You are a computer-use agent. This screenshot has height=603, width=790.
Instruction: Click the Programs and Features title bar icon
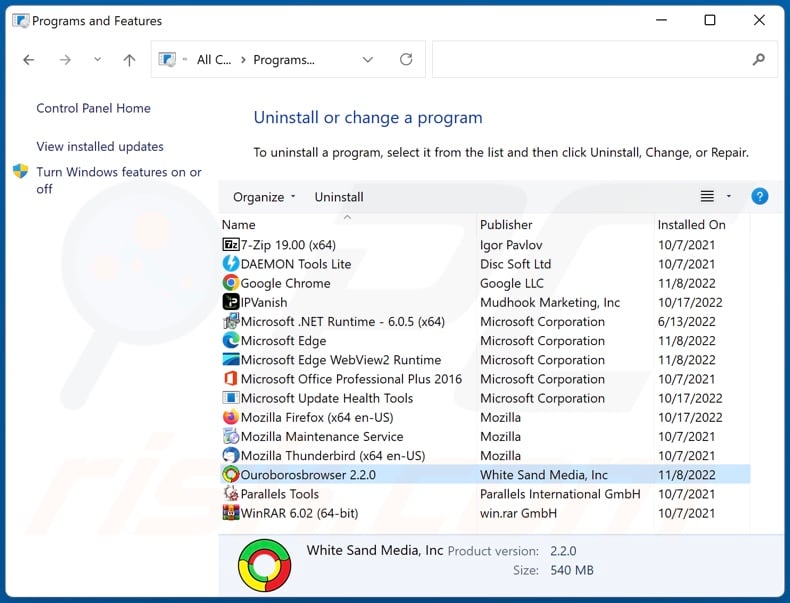[21, 21]
